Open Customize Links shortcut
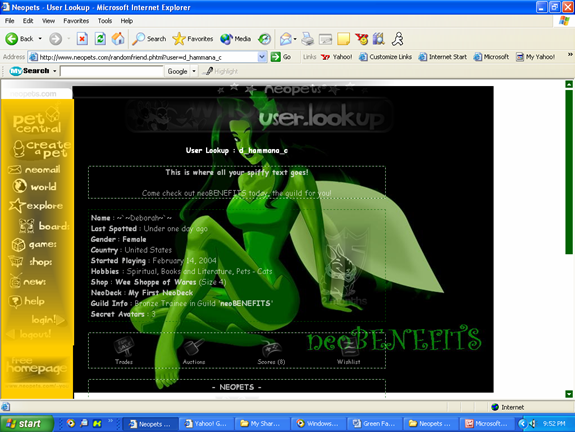Viewport: 576px width, 433px height. tap(385, 57)
